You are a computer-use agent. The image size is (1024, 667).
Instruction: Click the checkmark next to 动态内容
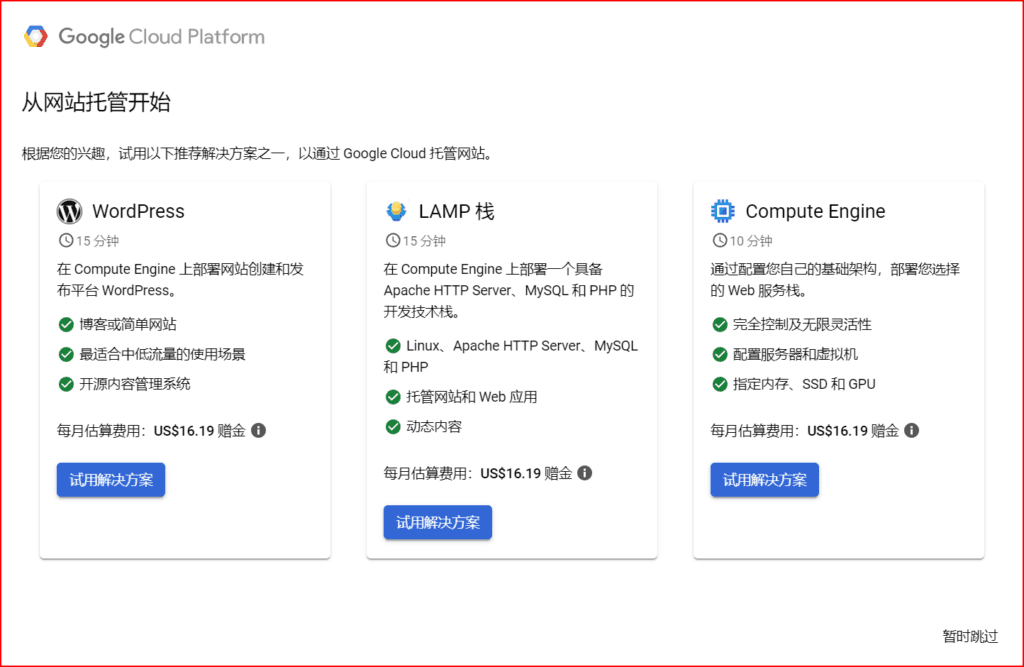pos(392,425)
